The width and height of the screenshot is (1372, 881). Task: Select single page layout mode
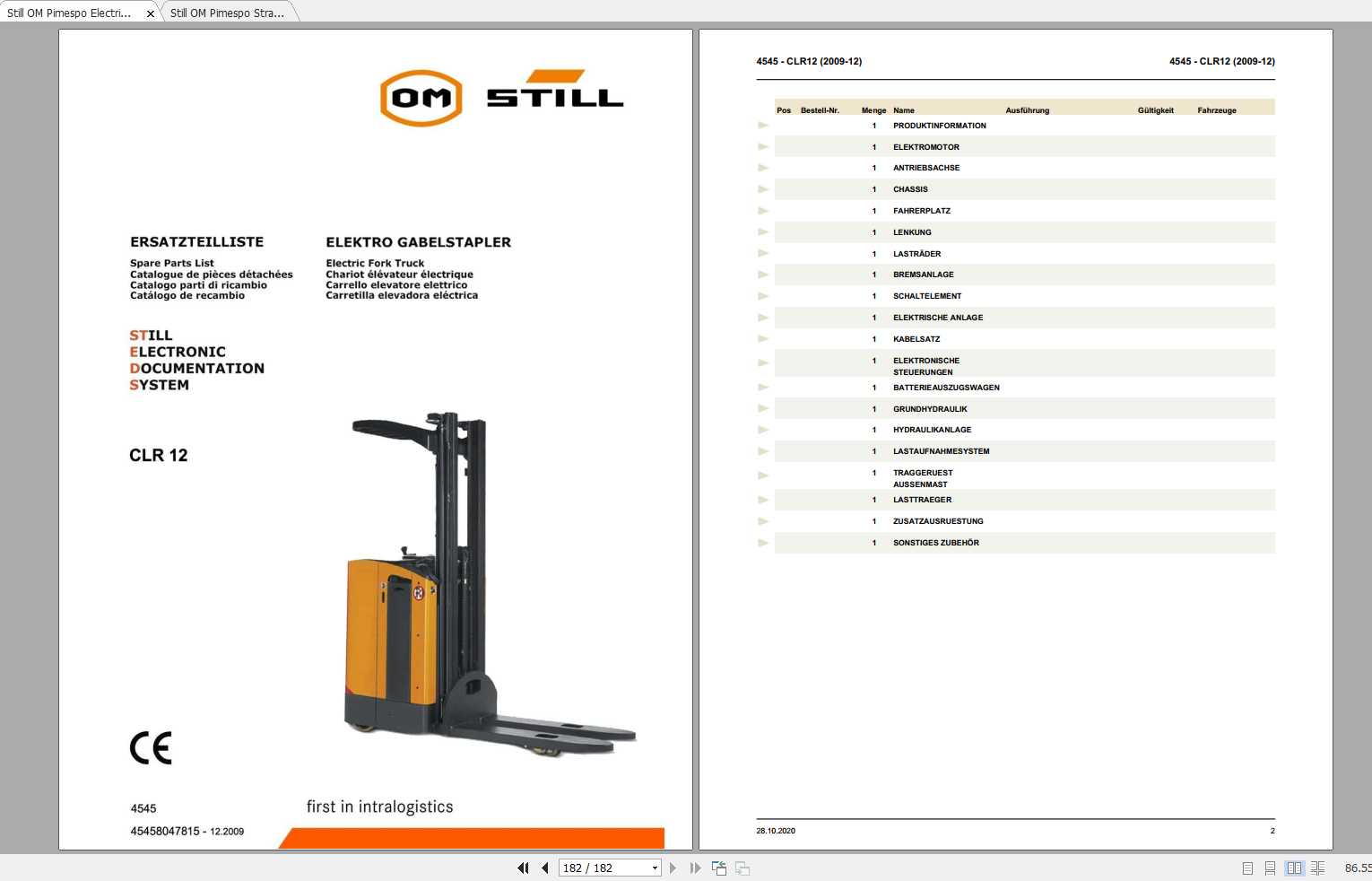point(1246,868)
